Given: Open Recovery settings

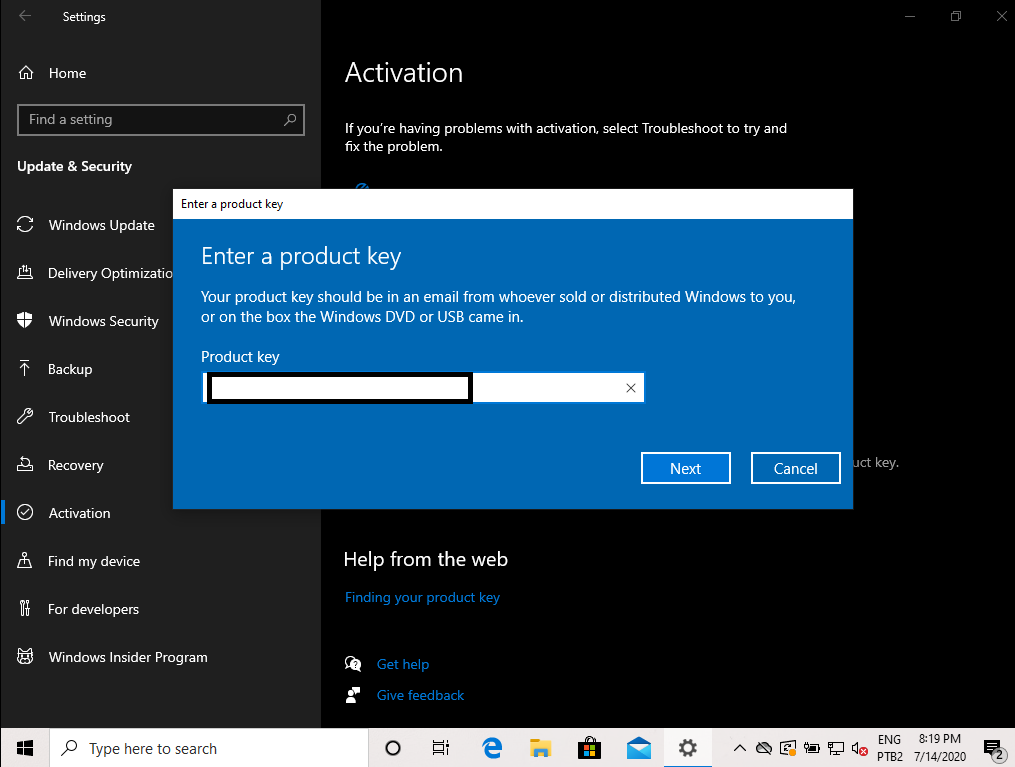Looking at the screenshot, I should [76, 465].
